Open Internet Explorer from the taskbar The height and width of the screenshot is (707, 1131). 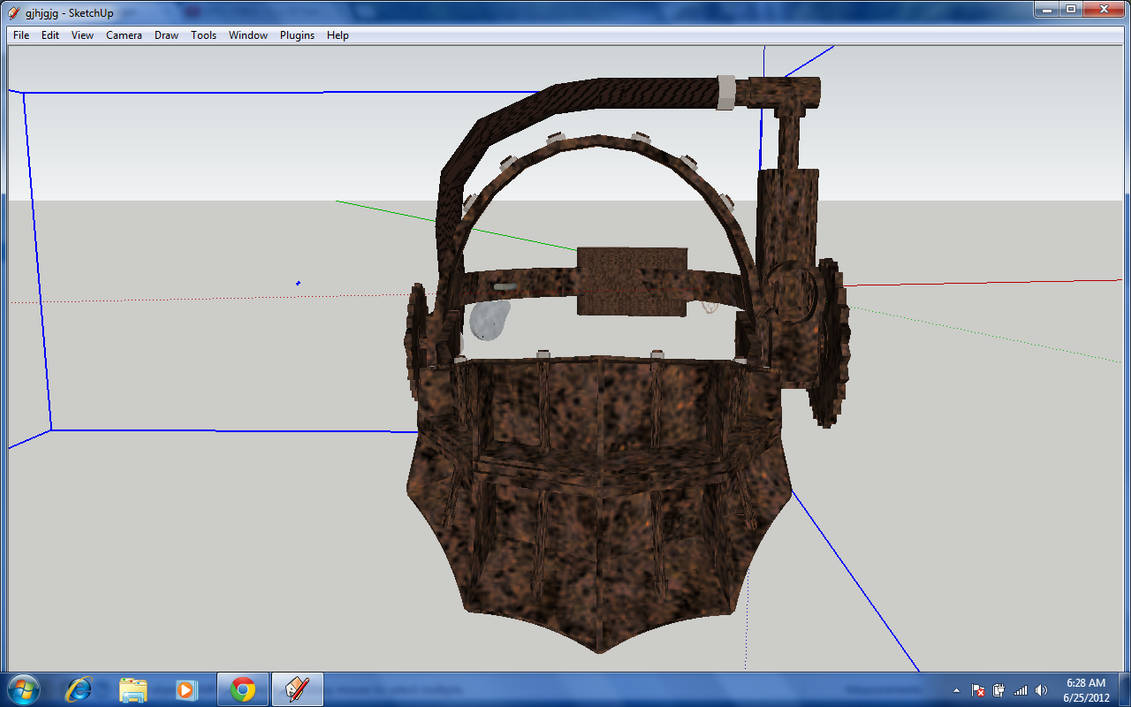tap(78, 689)
